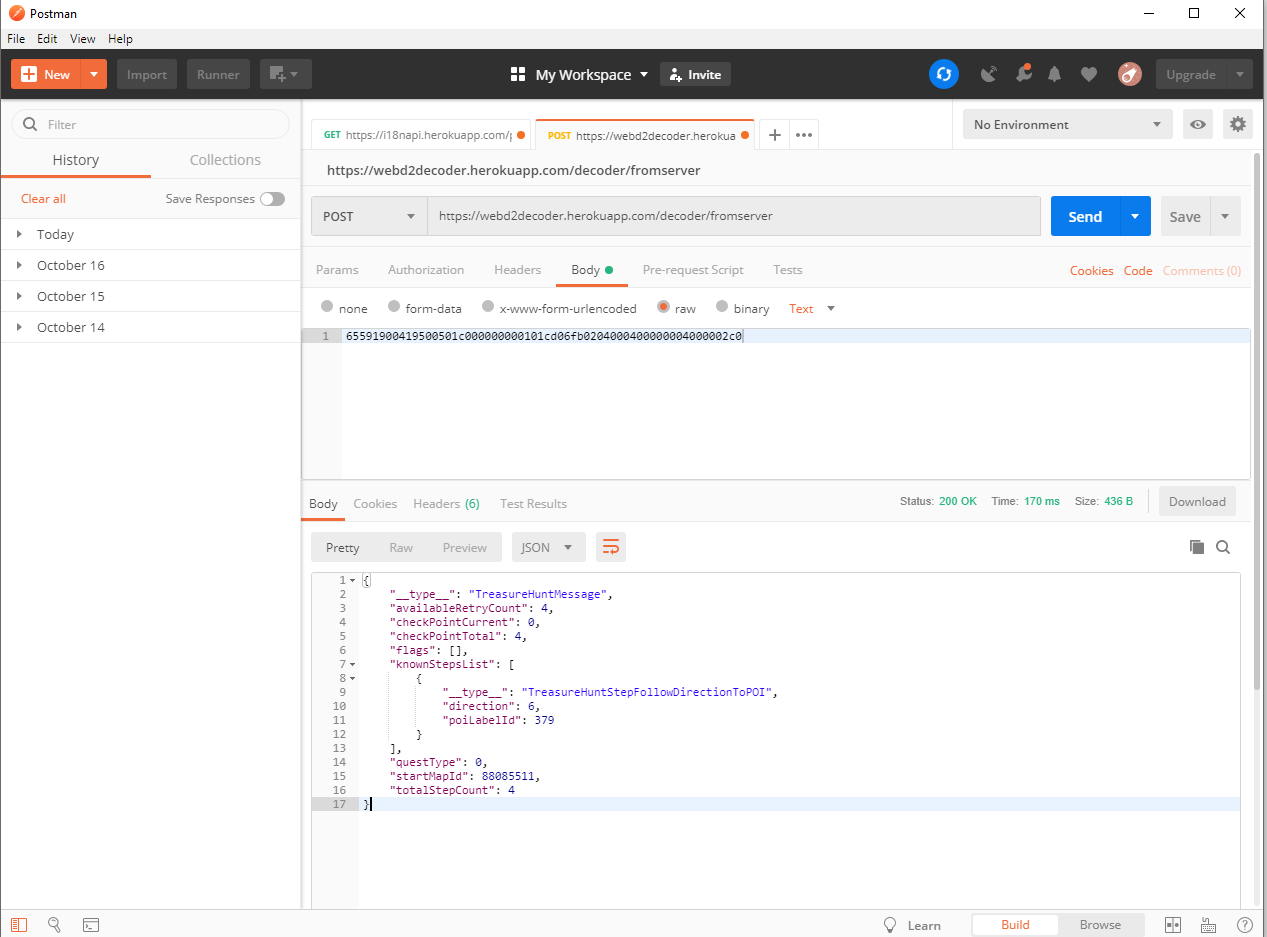Viewport: 1267px width, 937px height.
Task: Click the Send button
Action: (x=1085, y=216)
